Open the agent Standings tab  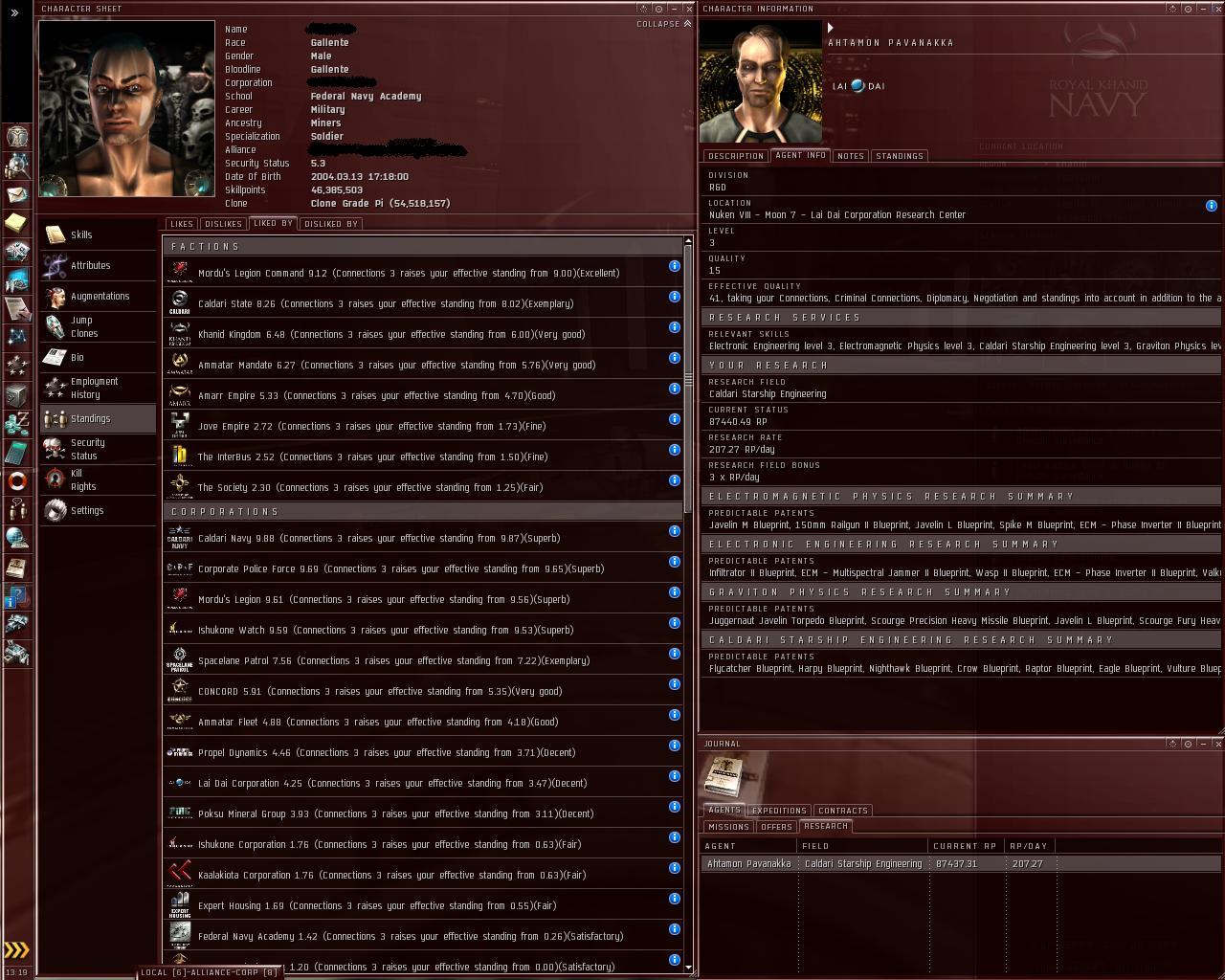[x=900, y=156]
